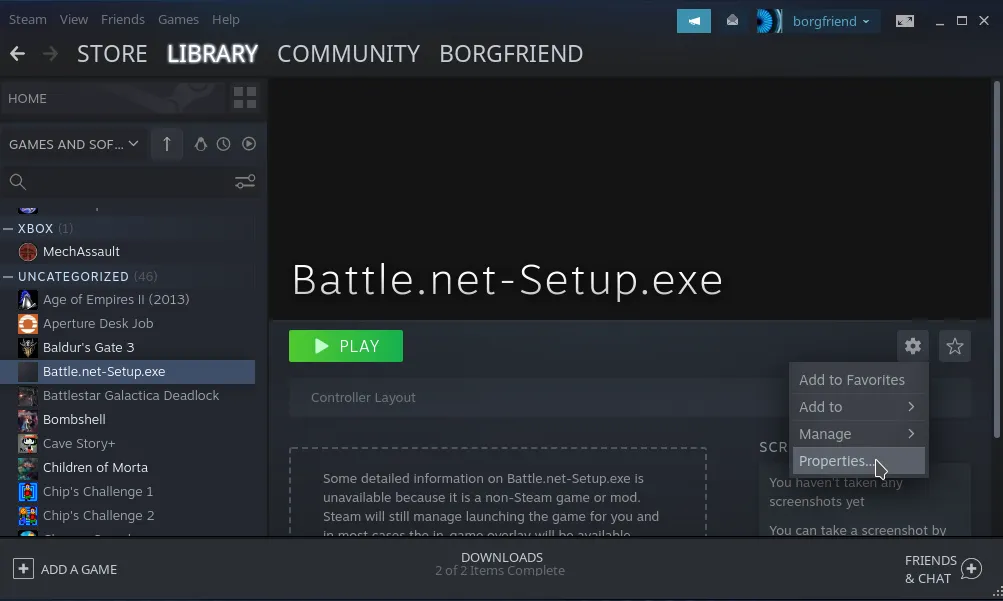This screenshot has height=601, width=1003.
Task: Toggle the Linux penguin games filter
Action: (x=200, y=144)
